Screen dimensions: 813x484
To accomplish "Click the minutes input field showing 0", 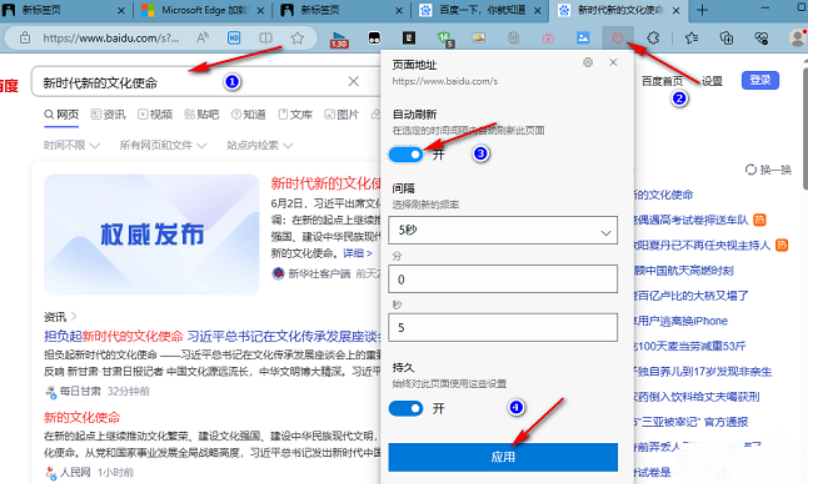I will point(503,279).
